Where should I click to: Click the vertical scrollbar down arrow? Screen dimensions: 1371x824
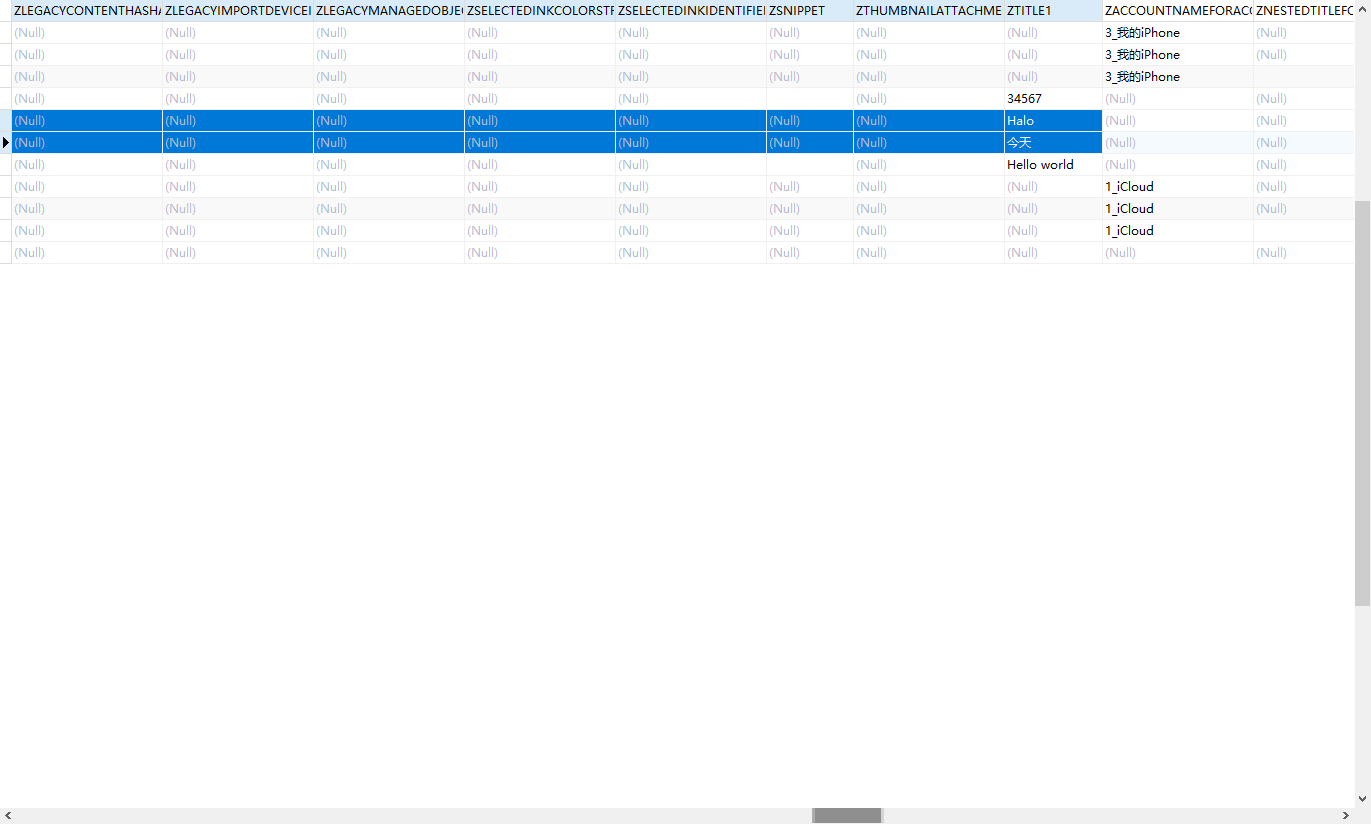point(1362,799)
